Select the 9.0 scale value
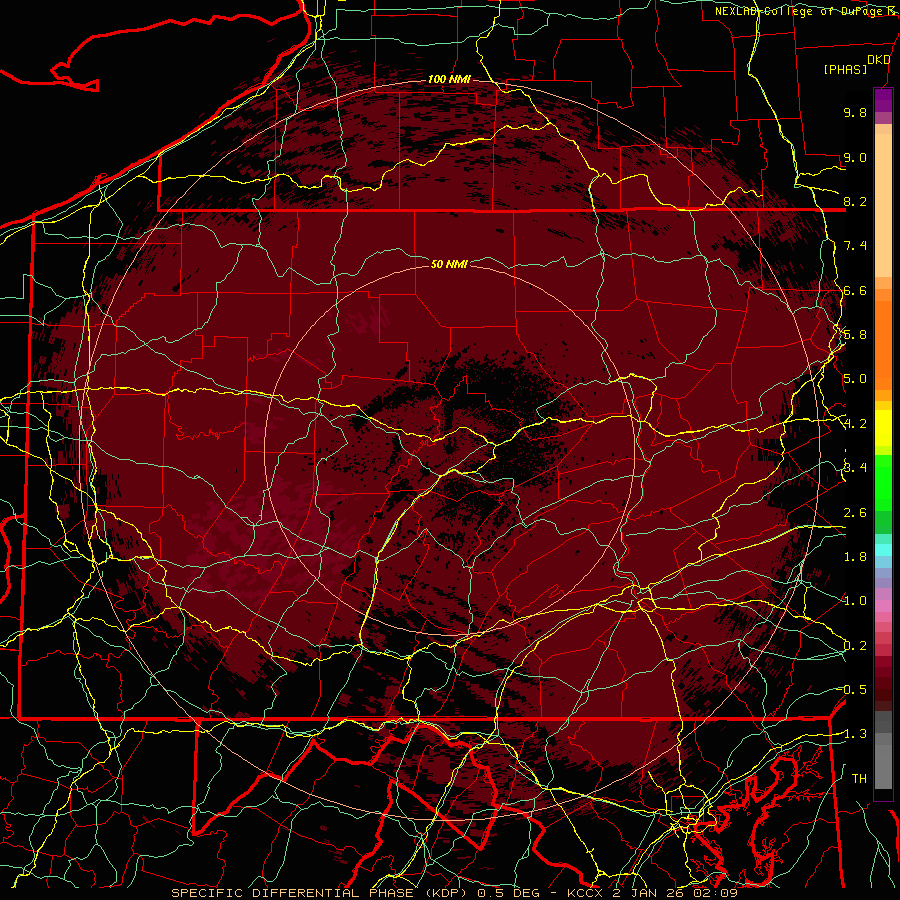900x900 pixels. (855, 157)
